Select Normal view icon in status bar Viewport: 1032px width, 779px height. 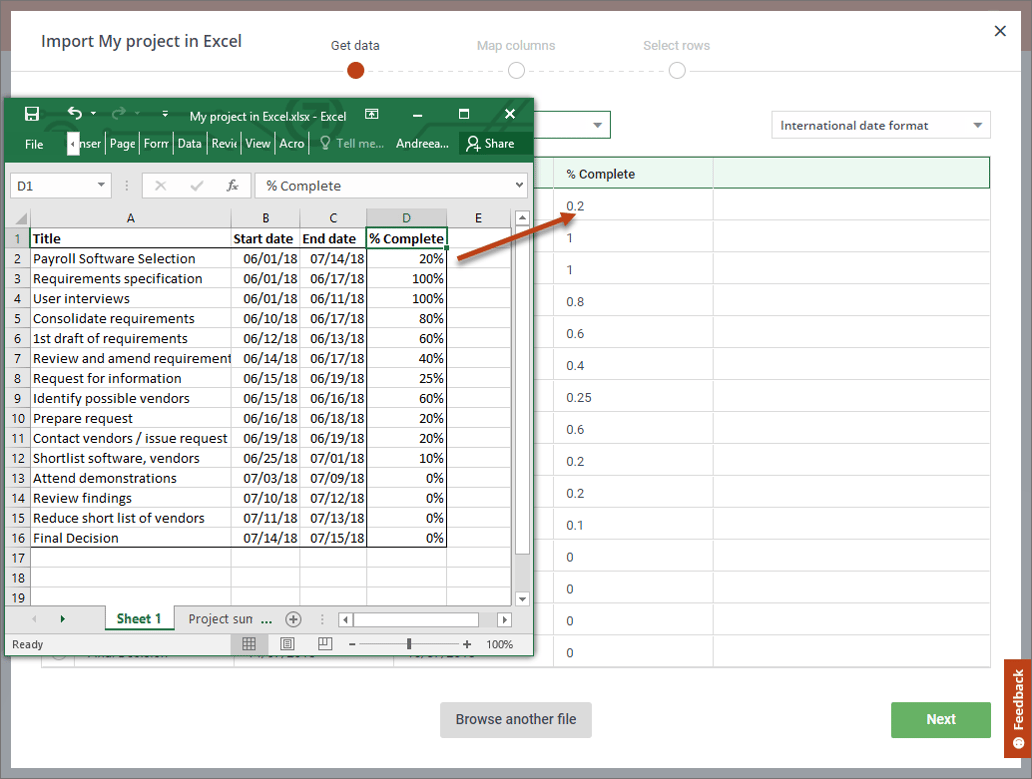click(x=249, y=644)
